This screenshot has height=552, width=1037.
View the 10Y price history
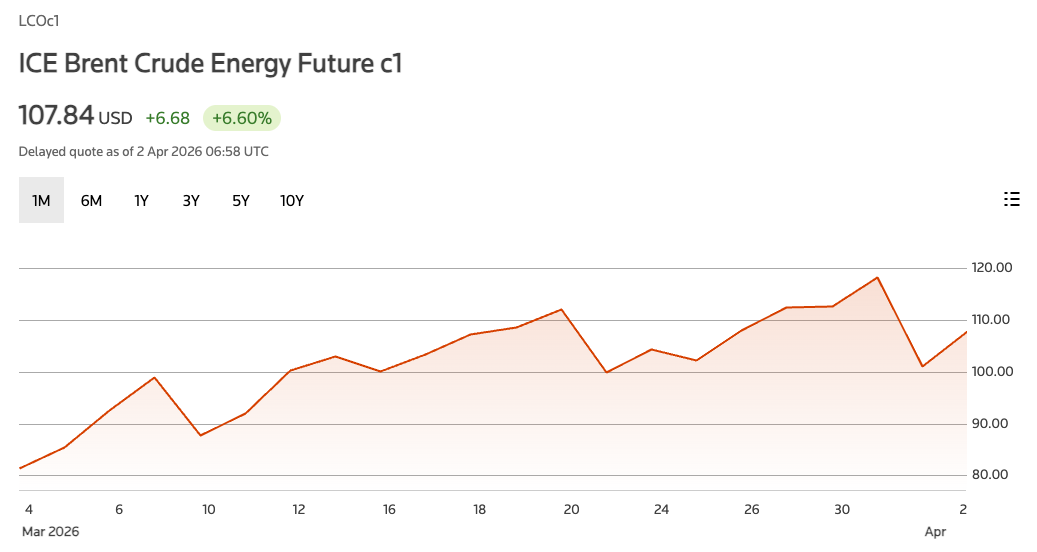(x=292, y=200)
